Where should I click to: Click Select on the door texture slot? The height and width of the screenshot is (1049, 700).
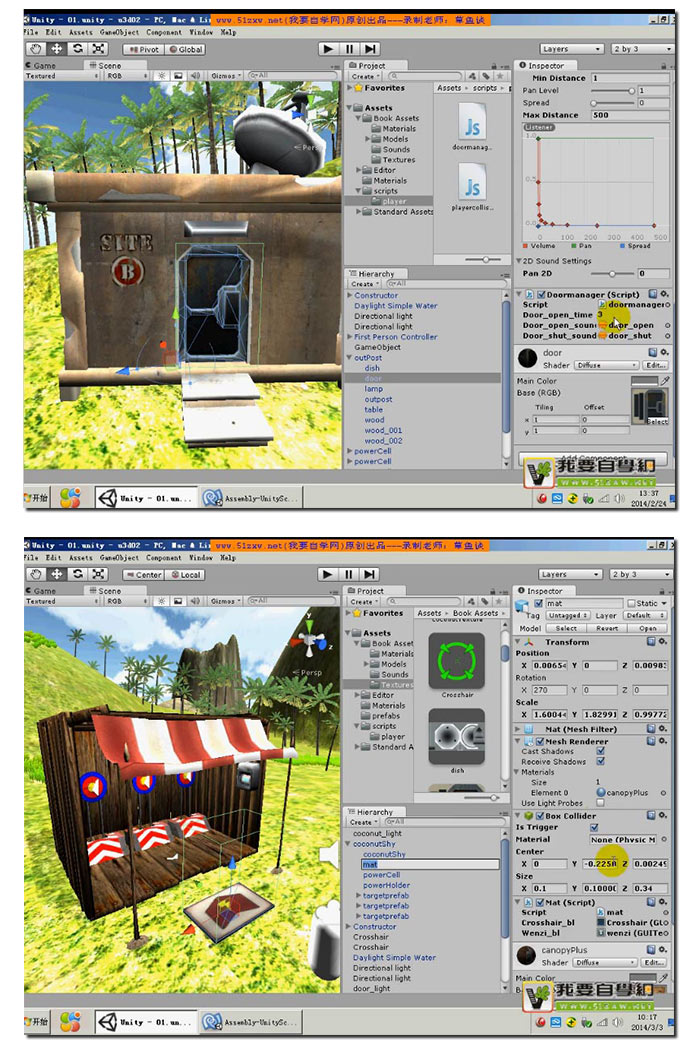(657, 421)
